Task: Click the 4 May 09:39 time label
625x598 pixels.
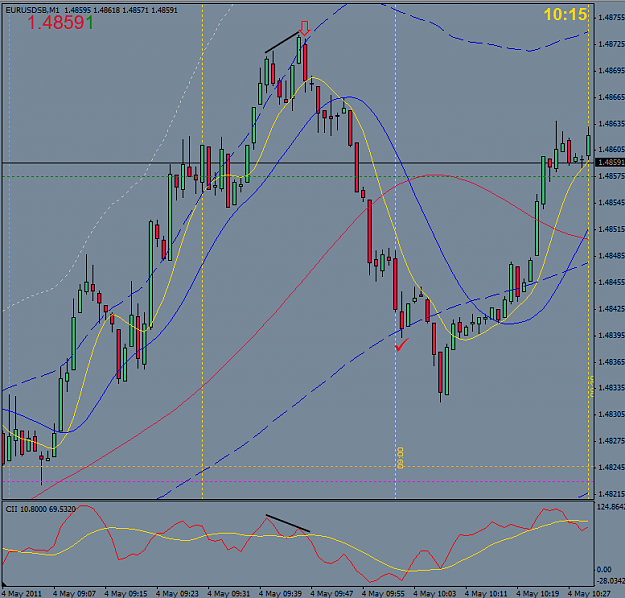Action: (280, 593)
